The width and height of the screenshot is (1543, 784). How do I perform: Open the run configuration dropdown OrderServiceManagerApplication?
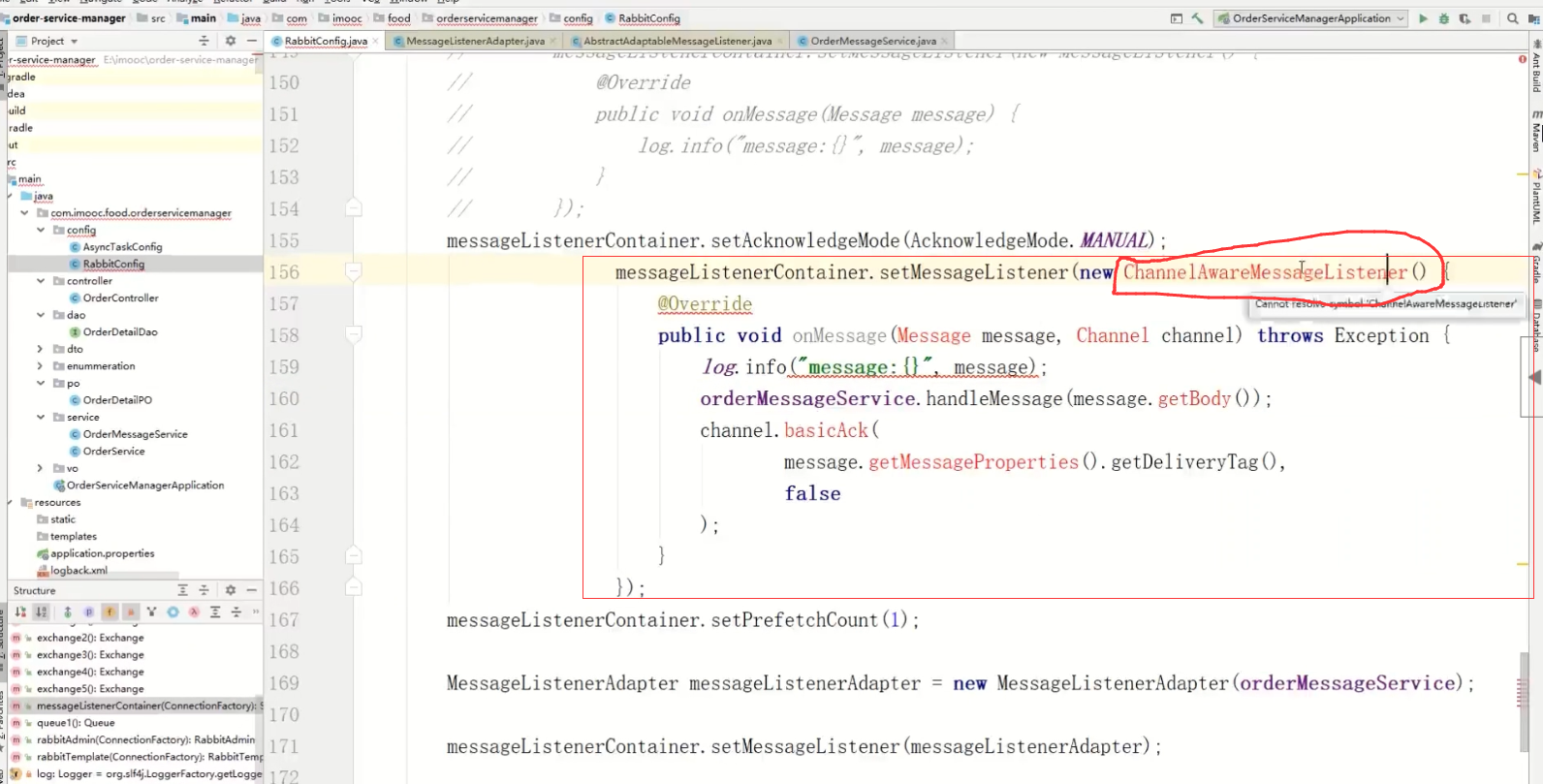click(1310, 18)
